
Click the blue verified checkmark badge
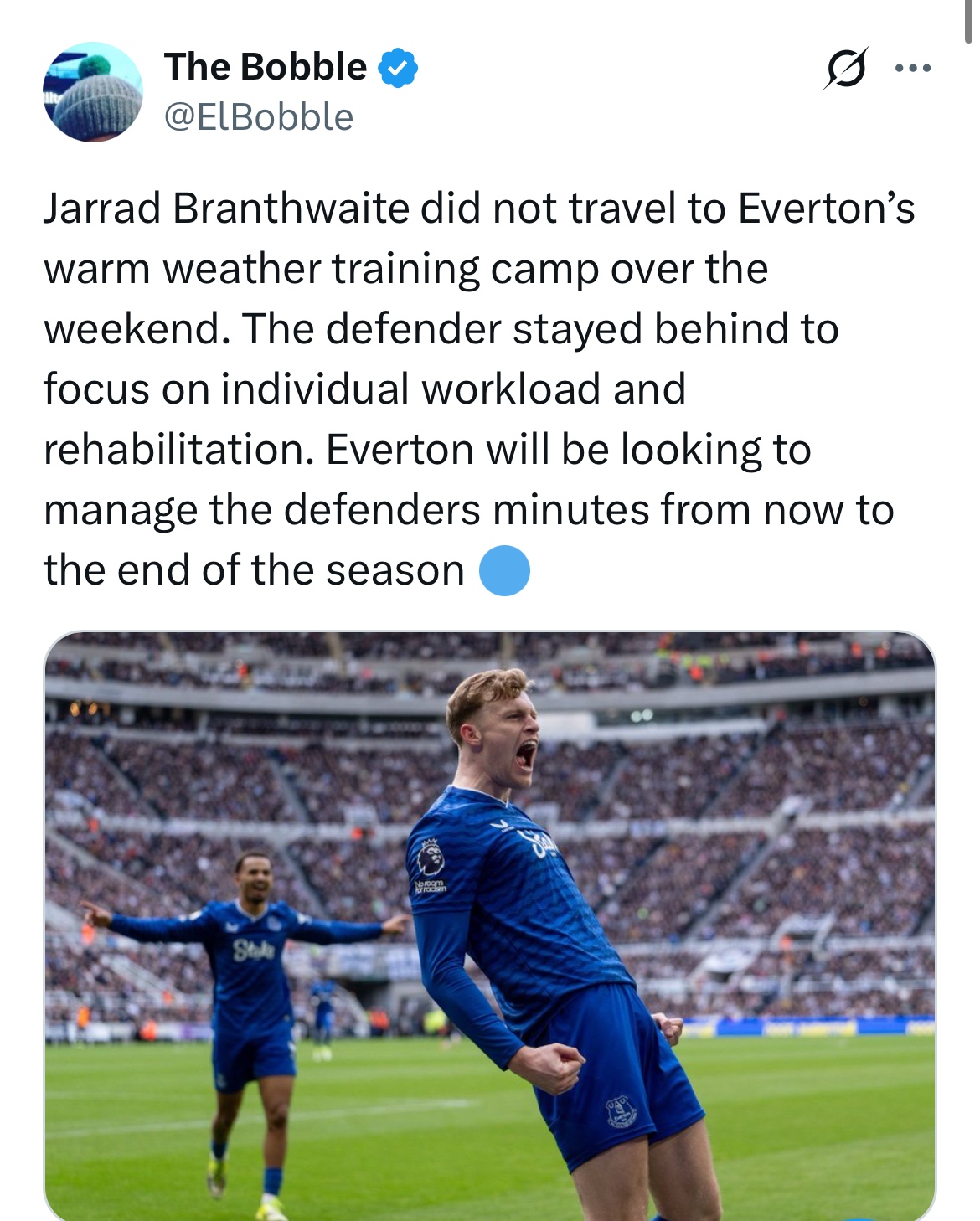[399, 68]
